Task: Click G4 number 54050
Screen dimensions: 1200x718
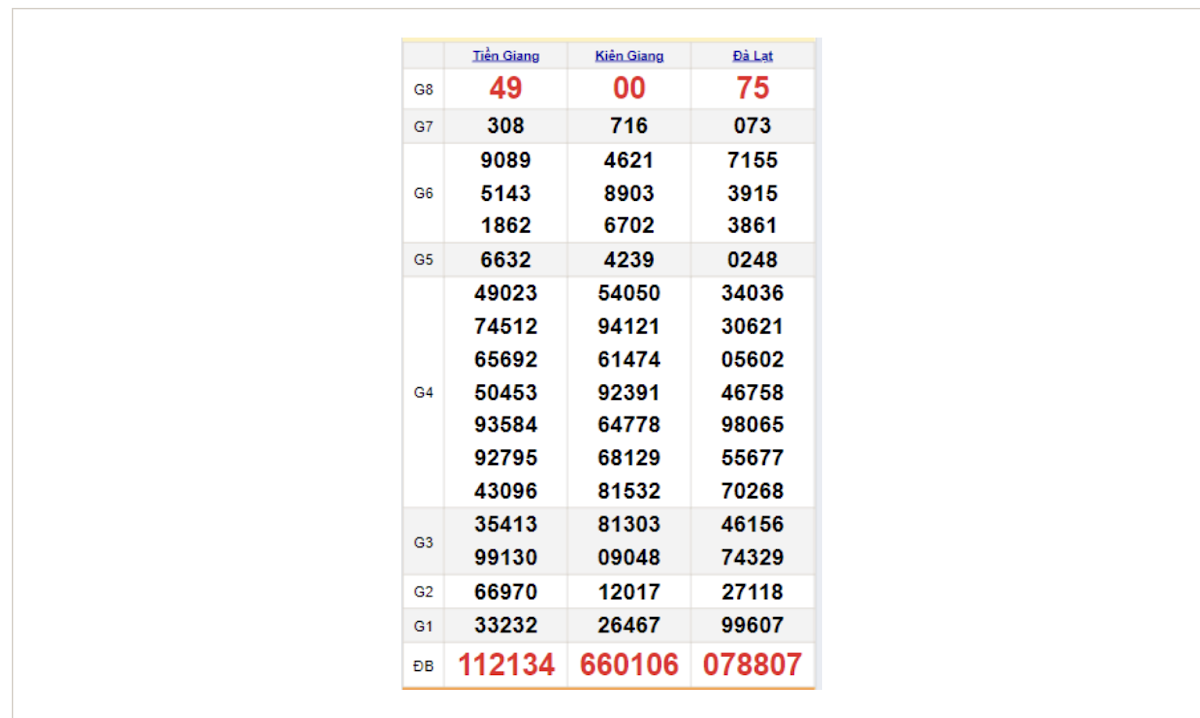Action: 629,293
